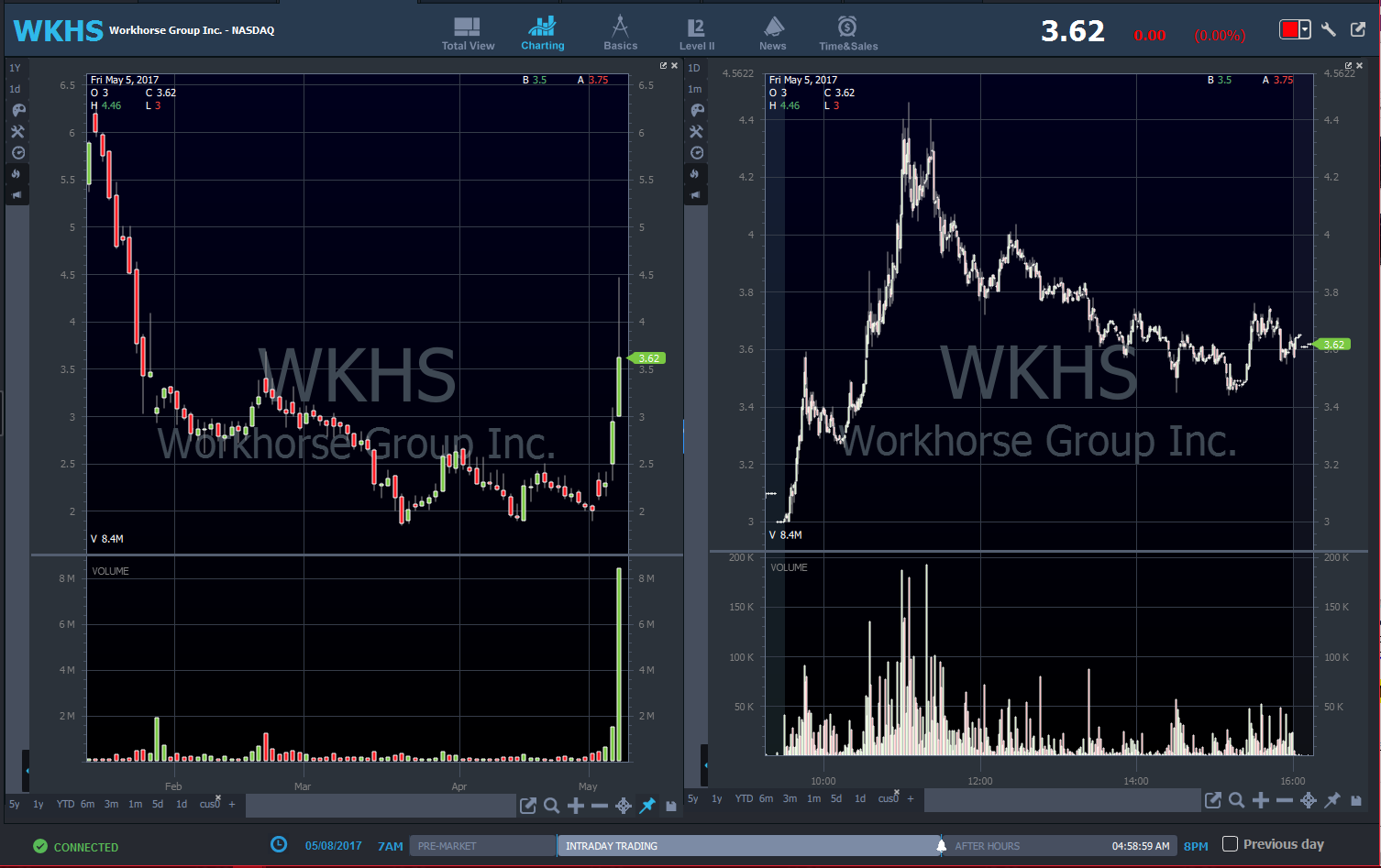The image size is (1381, 868).
Task: Pop out the right chart from bottom toolbar
Action: coord(1213,800)
